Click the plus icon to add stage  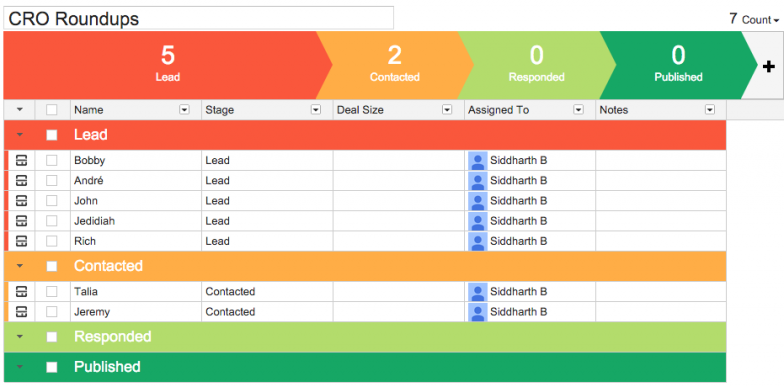pyautogui.click(x=768, y=66)
